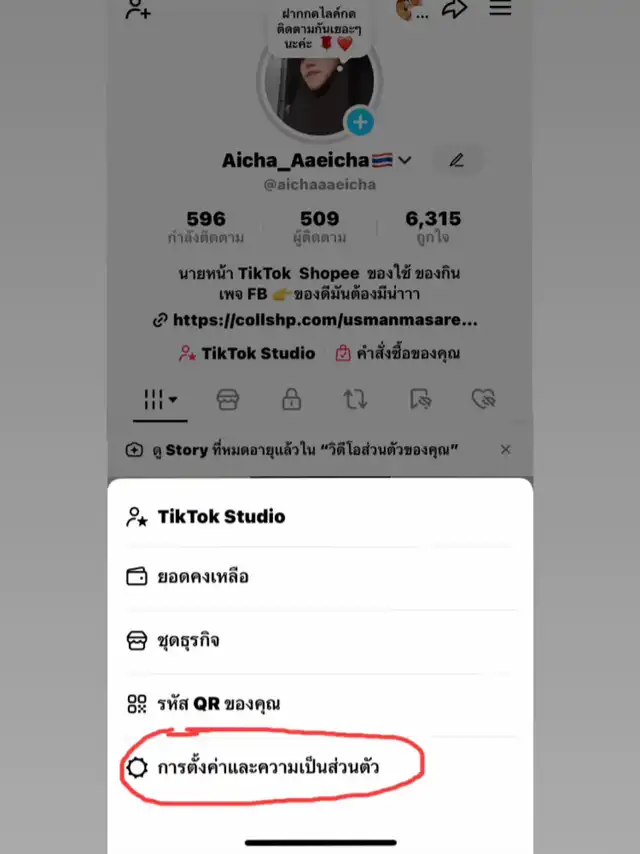Open the shop showcase tab icon
The height and width of the screenshot is (854, 640).
click(x=228, y=399)
